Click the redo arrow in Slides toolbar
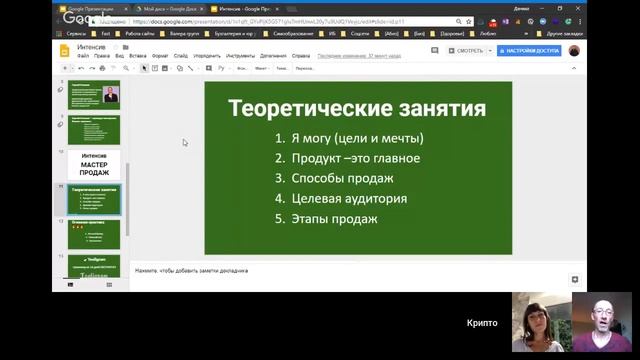640x360 pixels. click(92, 69)
